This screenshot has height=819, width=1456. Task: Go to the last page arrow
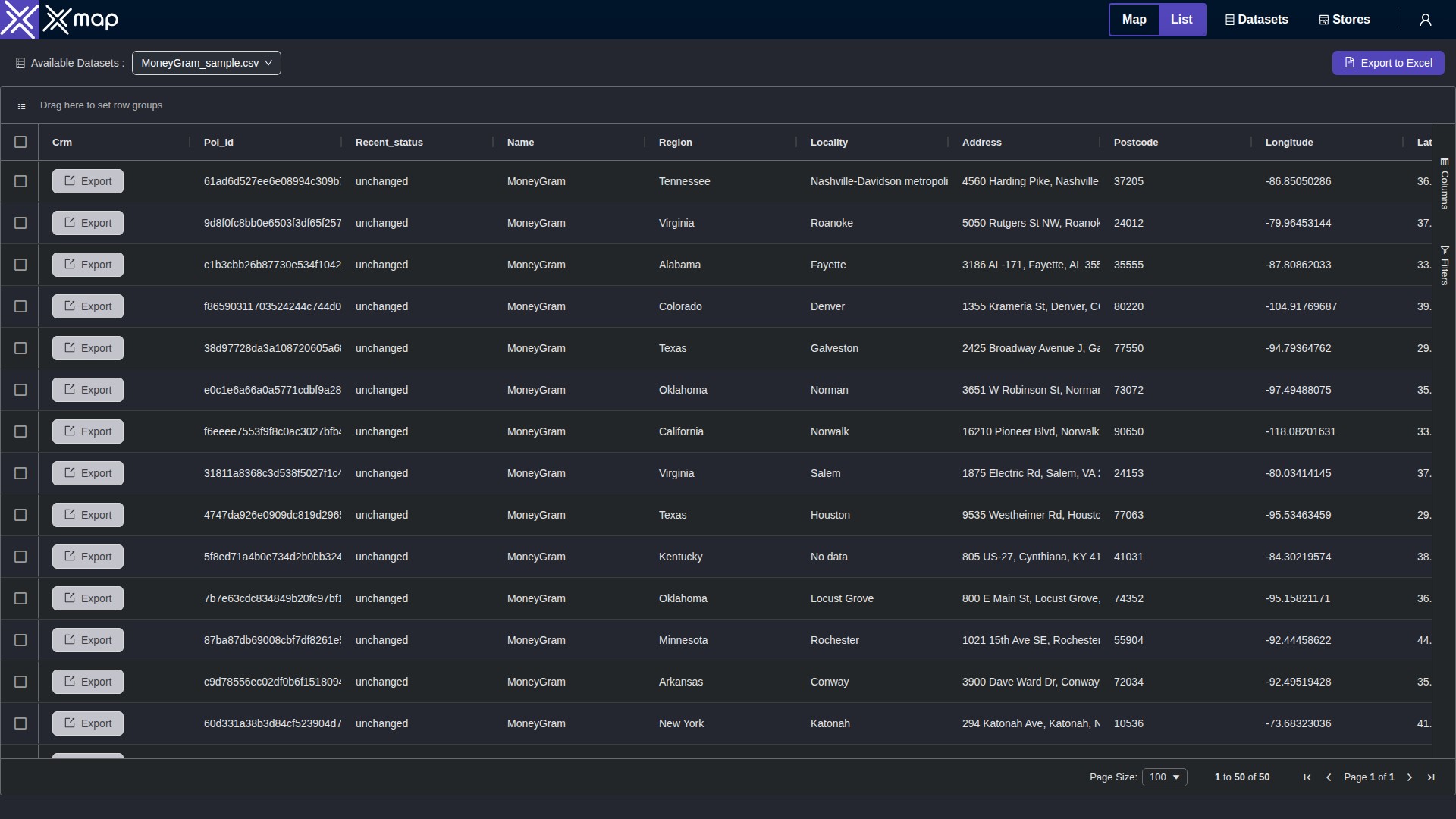click(x=1431, y=777)
